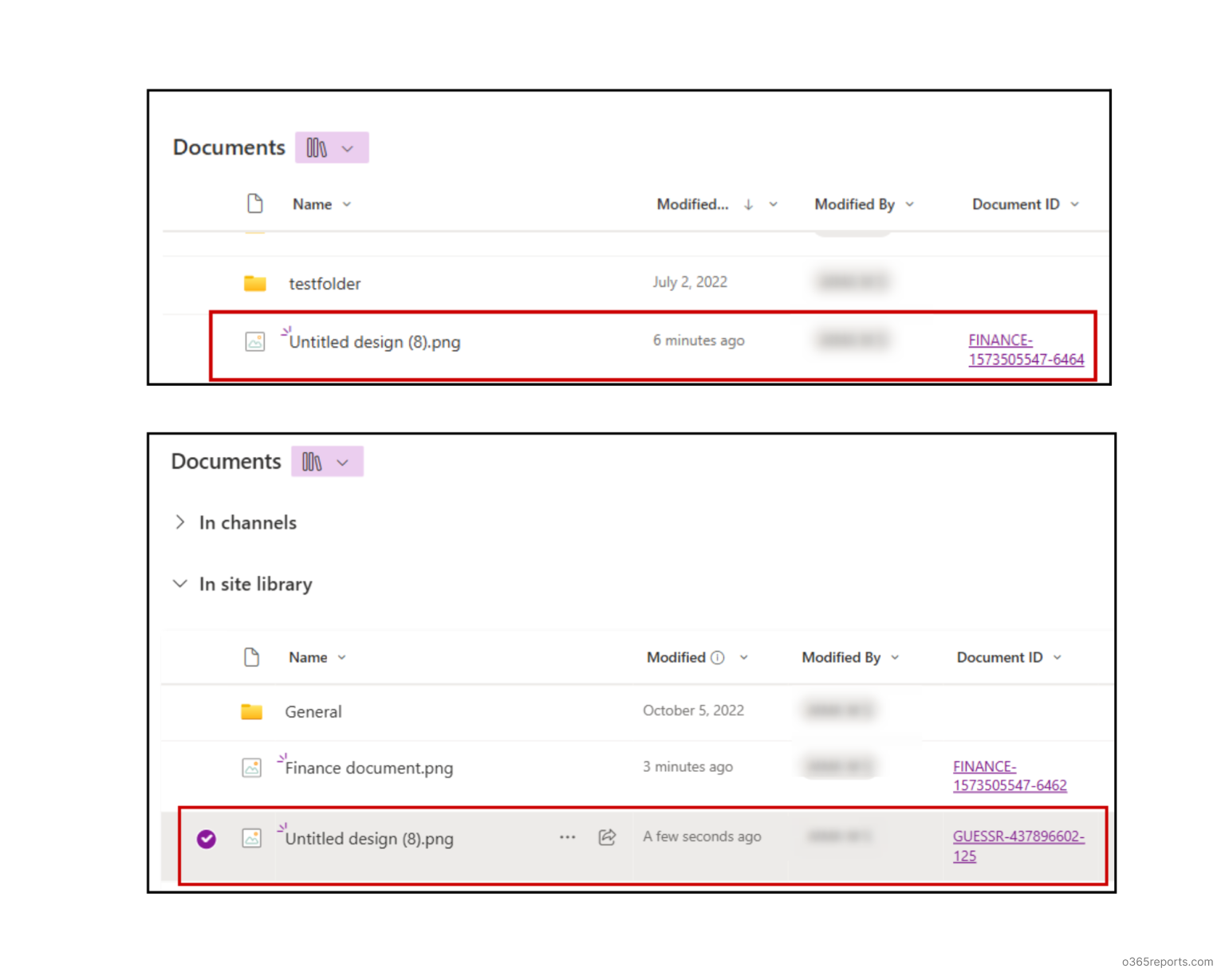This screenshot has width=1225, height=980.
Task: Open Modified column dropdown in bottom panel
Action: pyautogui.click(x=744, y=658)
